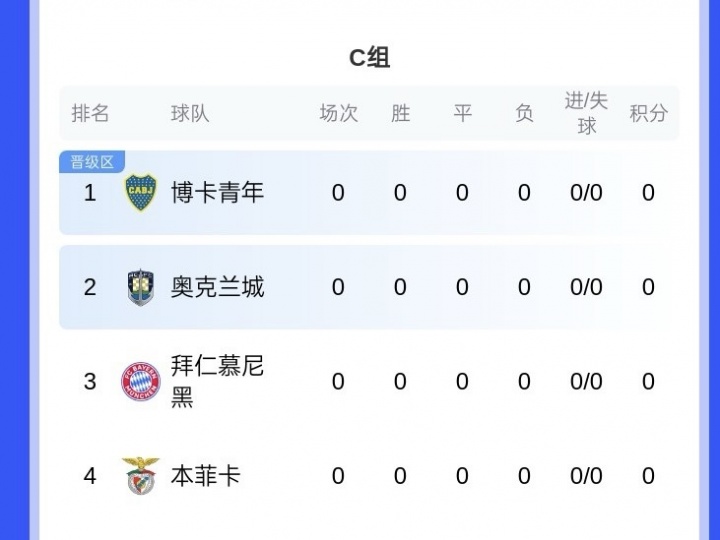Click the 进/失球 column header

(x=586, y=113)
